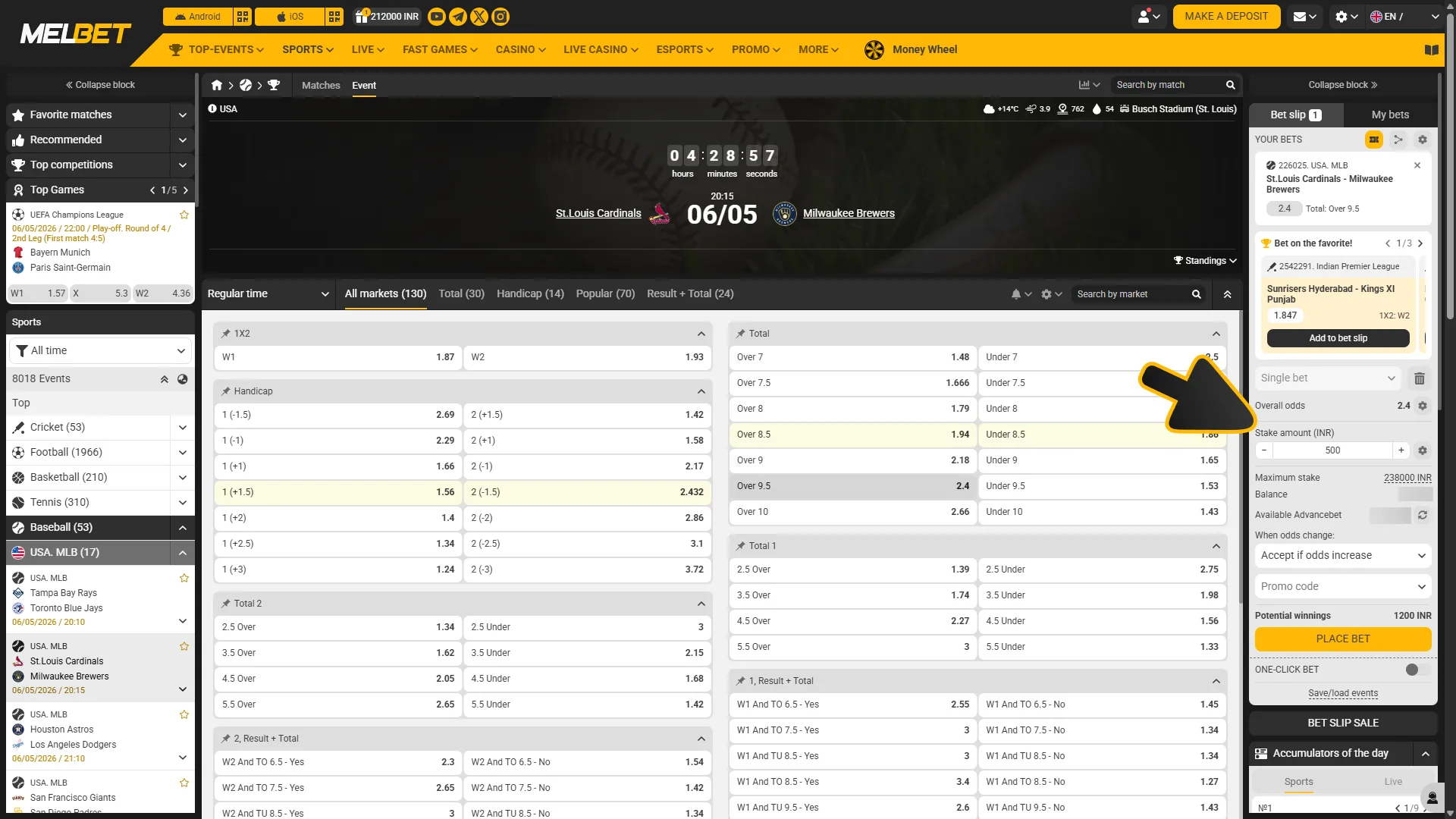Open the Telegram channel icon
This screenshot has width=1456, height=819.
coord(458,17)
